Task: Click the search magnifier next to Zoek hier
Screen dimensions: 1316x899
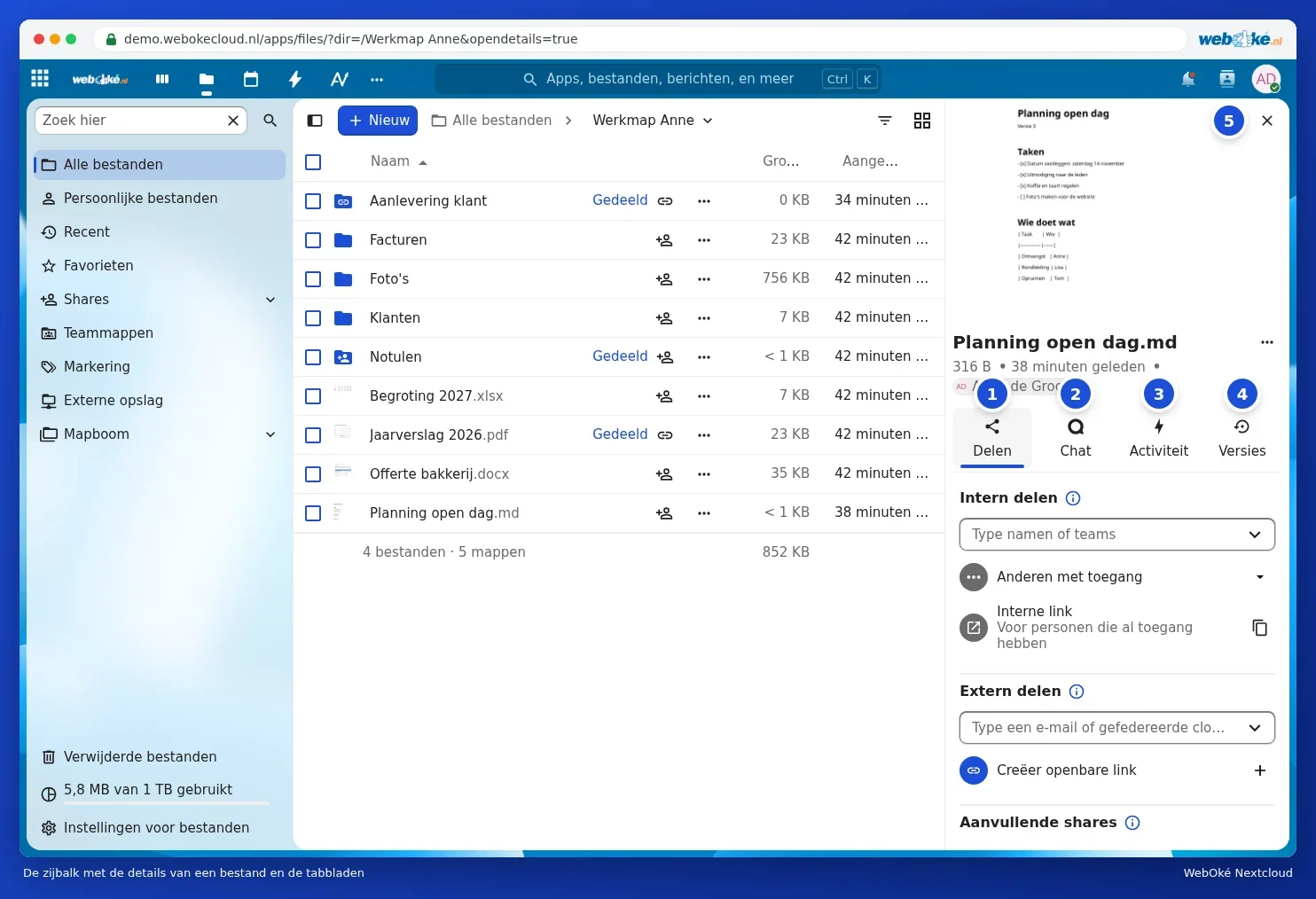Action: [x=270, y=121]
